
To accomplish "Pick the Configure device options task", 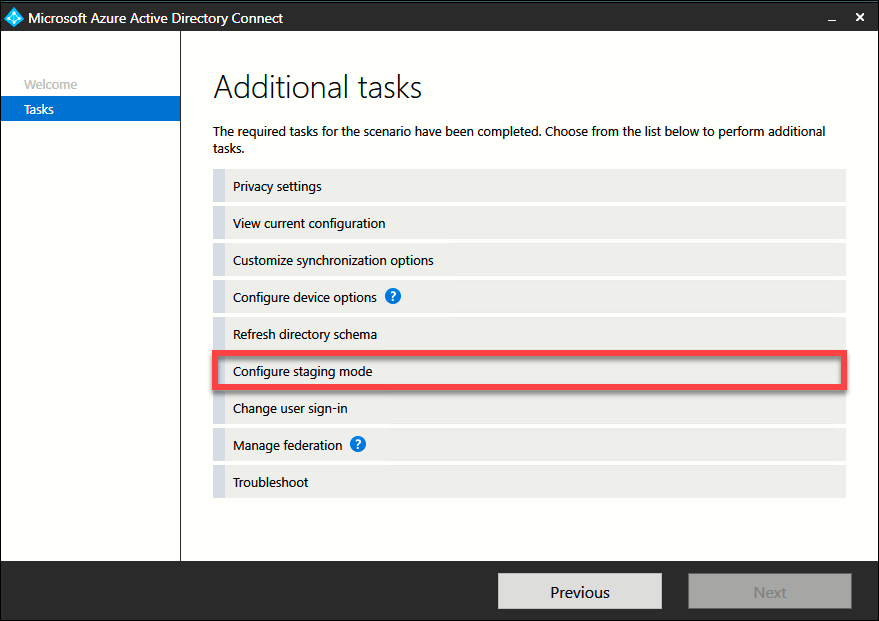I will [304, 297].
